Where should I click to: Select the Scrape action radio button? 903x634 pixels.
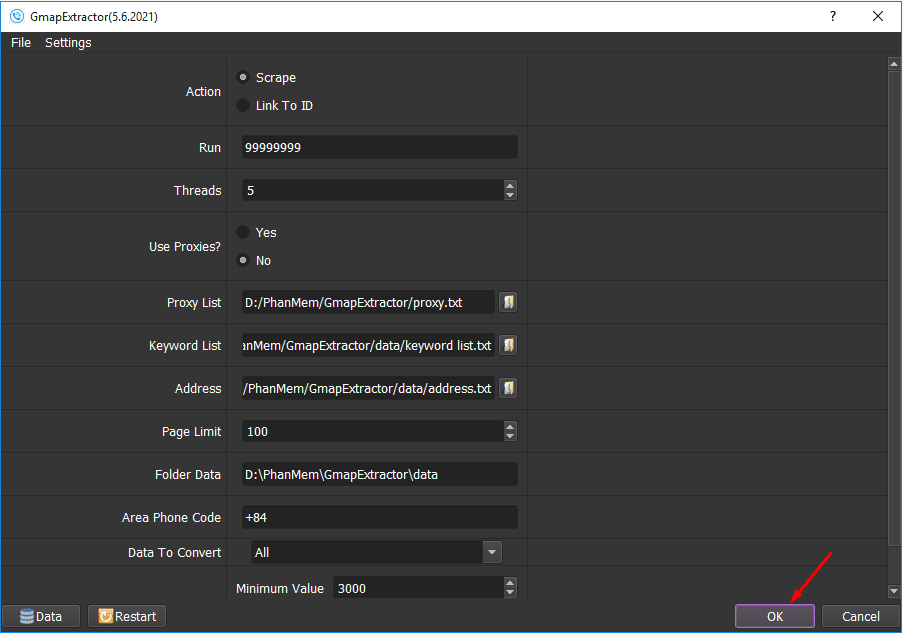(x=243, y=77)
